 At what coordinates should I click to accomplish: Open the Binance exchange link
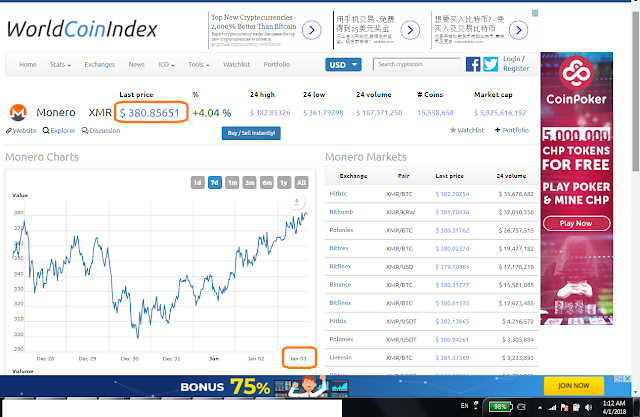coord(340,284)
